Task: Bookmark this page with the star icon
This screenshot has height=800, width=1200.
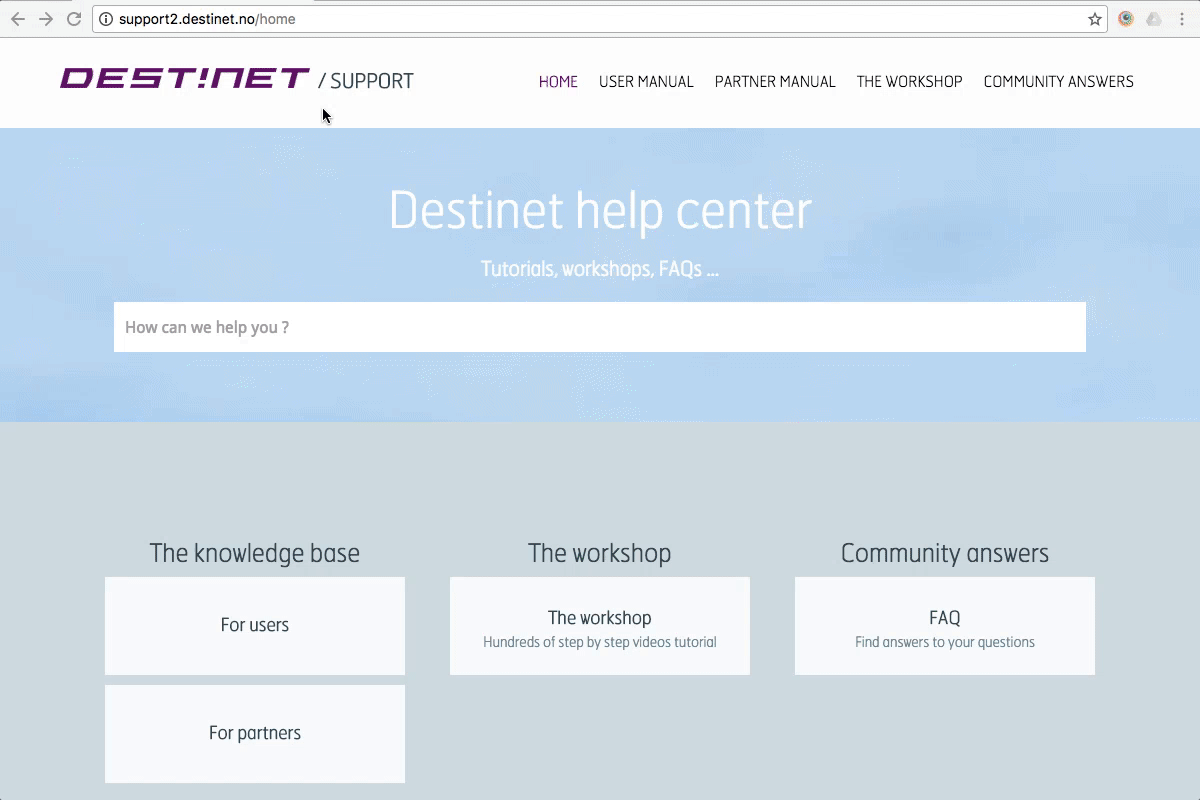Action: click(x=1094, y=19)
